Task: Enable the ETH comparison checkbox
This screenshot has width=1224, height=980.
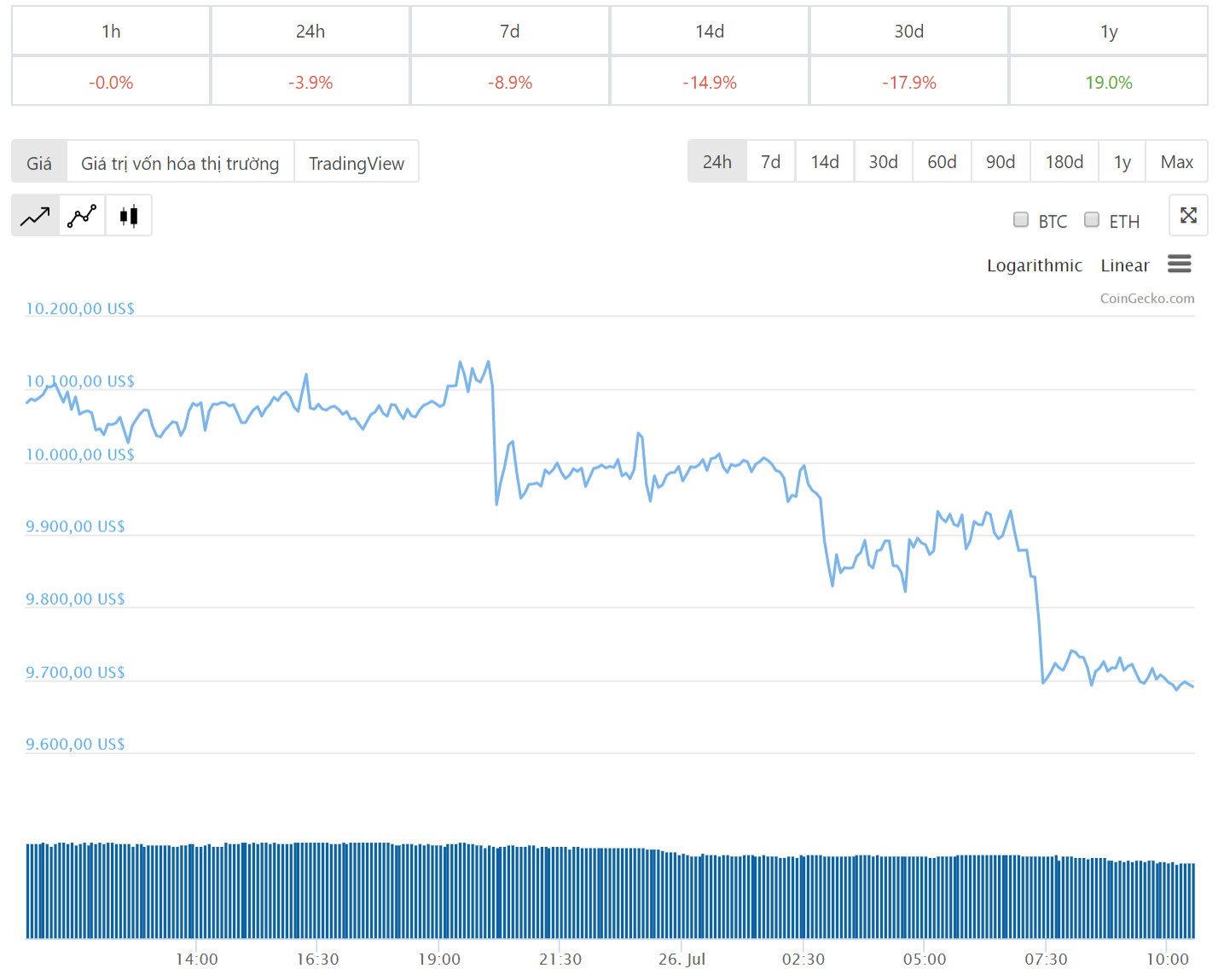Action: pos(1092,220)
